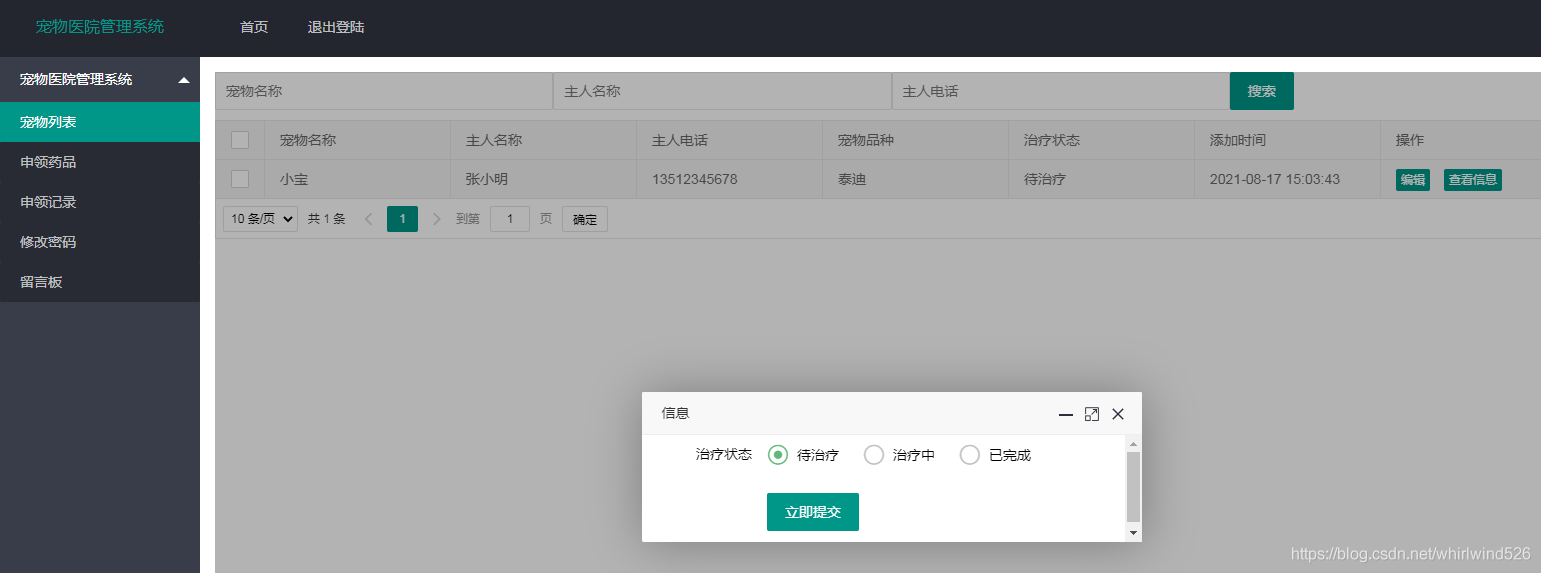The height and width of the screenshot is (573, 1541).
Task: Open 留言板 in sidebar
Action: pyautogui.click(x=100, y=282)
